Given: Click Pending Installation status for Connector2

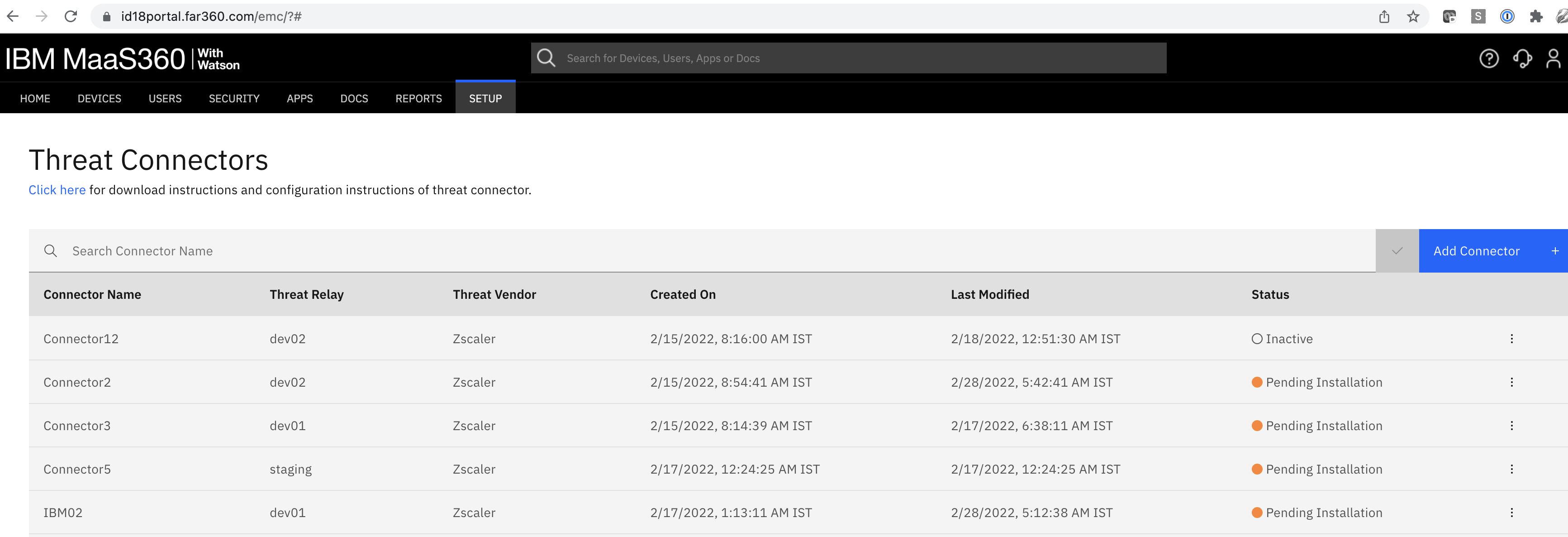Looking at the screenshot, I should click(1316, 382).
